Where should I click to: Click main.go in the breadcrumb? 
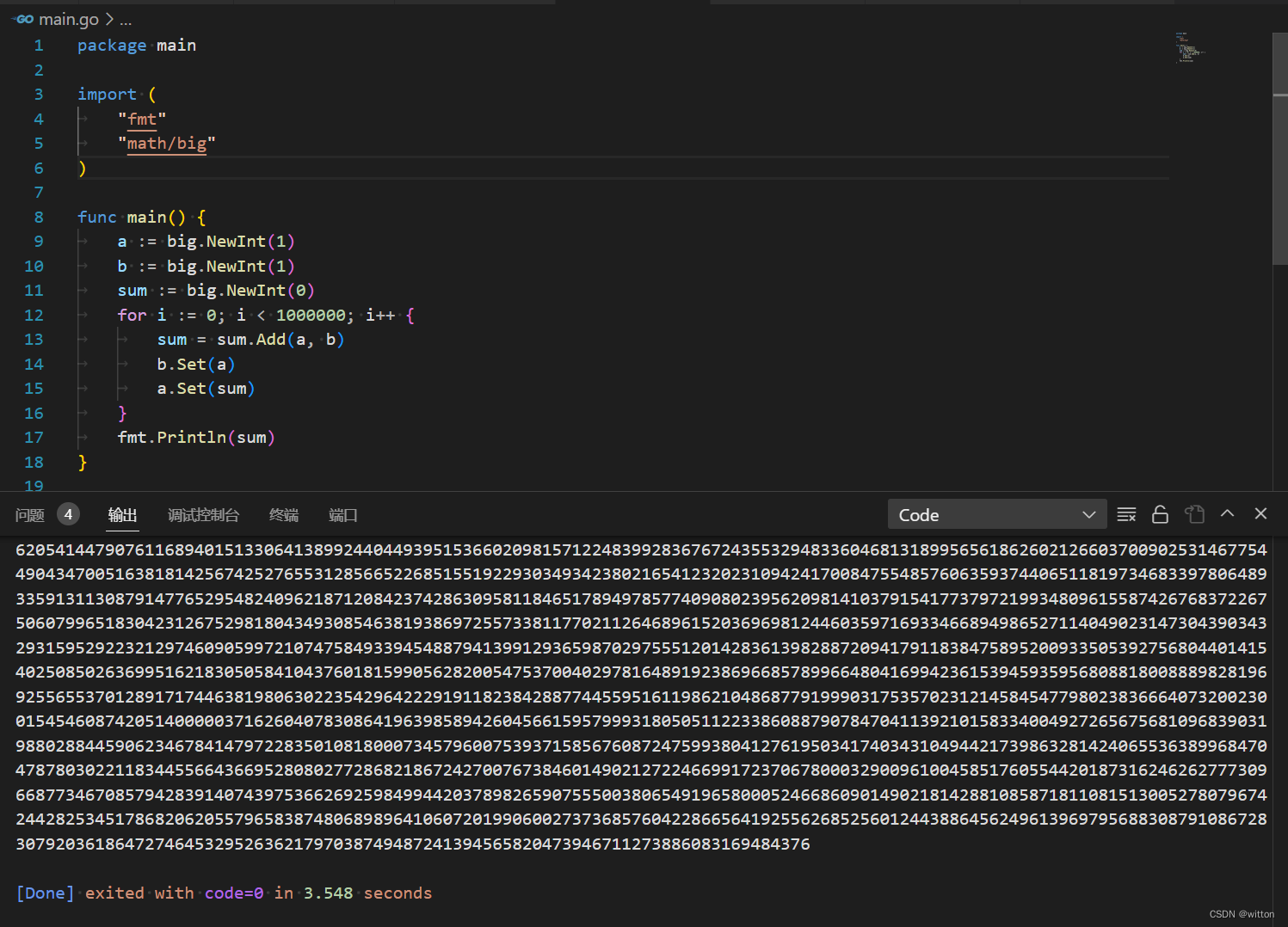point(69,19)
